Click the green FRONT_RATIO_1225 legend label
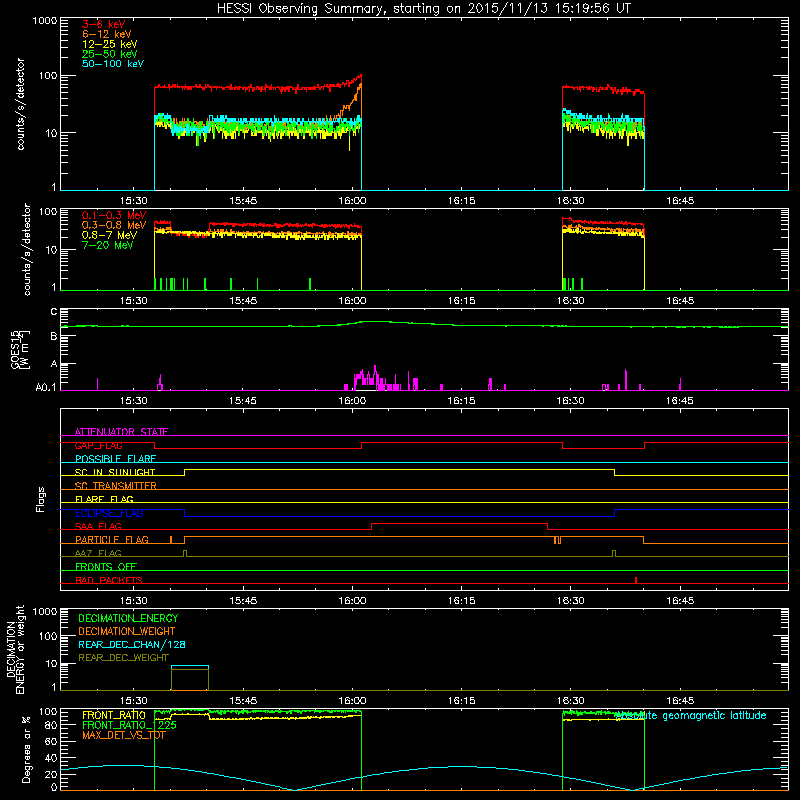 (x=130, y=725)
